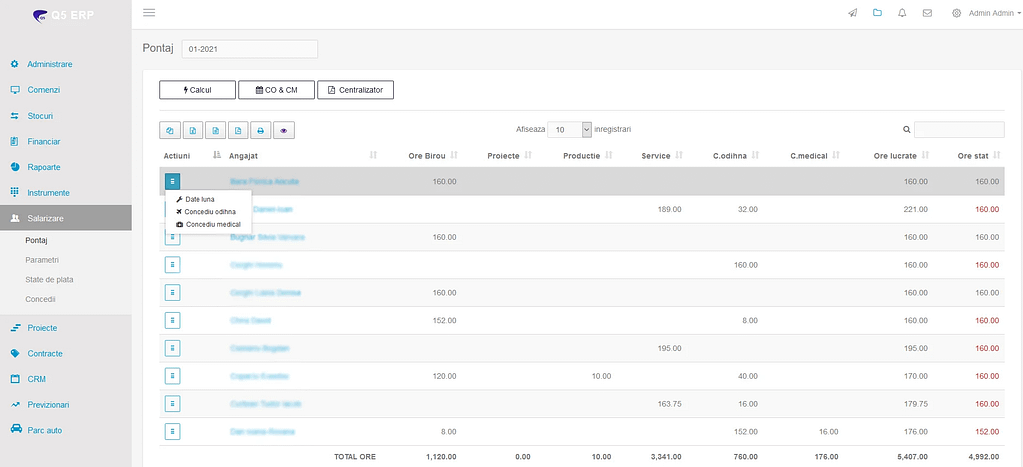Screen dimensions: 1023x467
Task: Open actions button for row with 8.00 Ore Birou
Action: click(x=172, y=432)
